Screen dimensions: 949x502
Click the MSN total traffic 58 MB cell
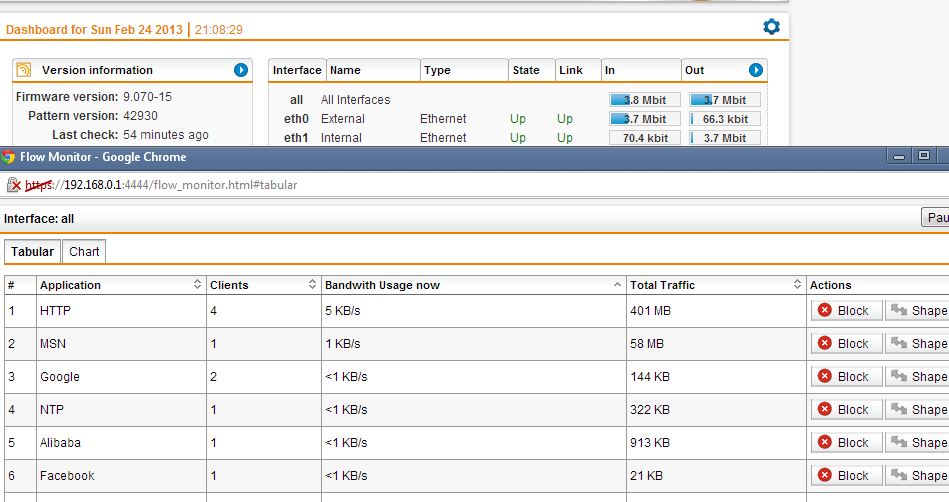(716, 343)
